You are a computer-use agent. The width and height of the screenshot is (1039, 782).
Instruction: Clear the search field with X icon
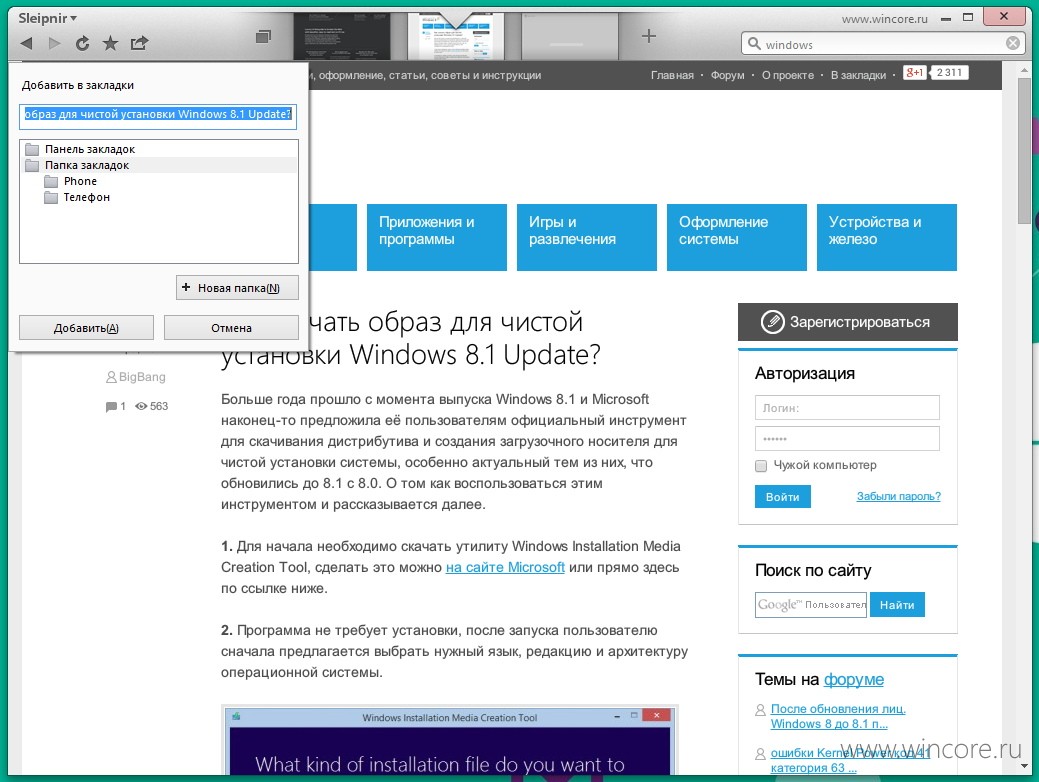pyautogui.click(x=1013, y=44)
